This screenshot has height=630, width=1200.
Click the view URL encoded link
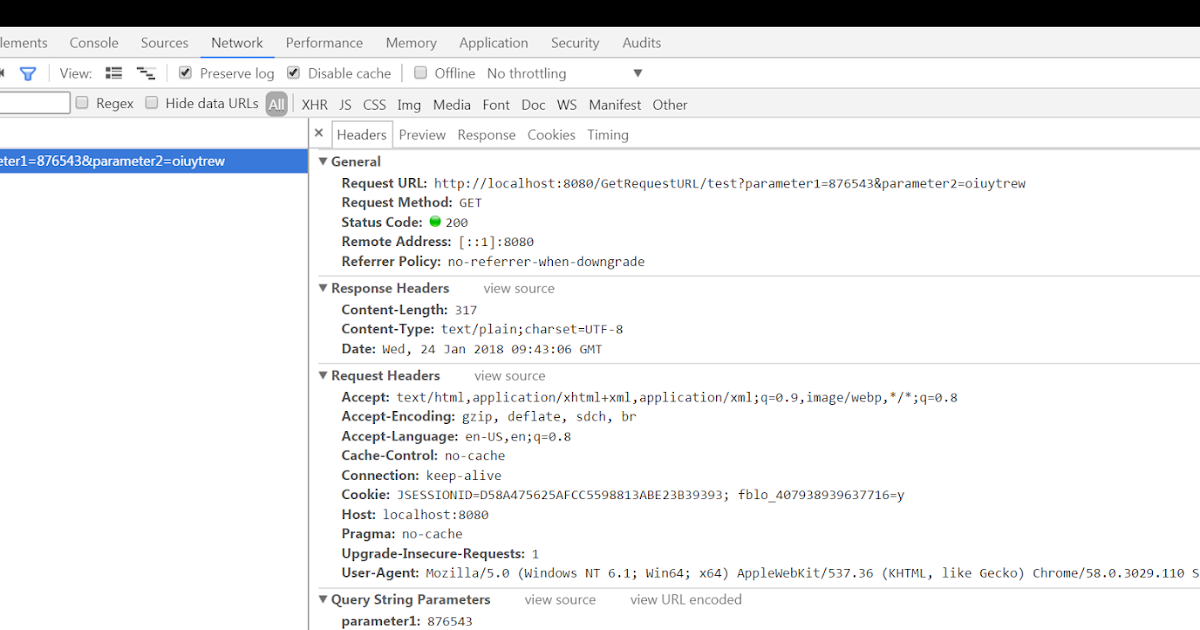click(685, 599)
